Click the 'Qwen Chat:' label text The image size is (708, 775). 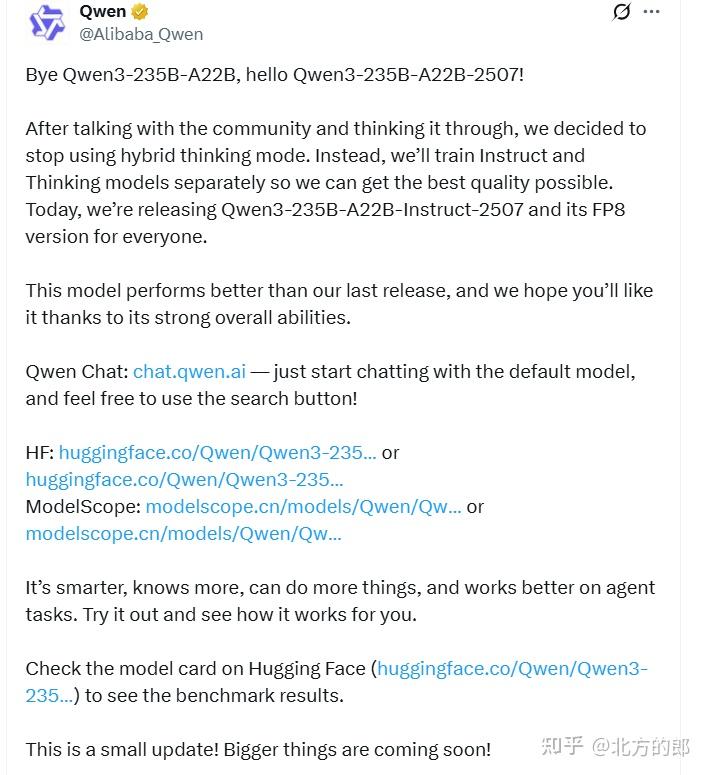point(77,371)
